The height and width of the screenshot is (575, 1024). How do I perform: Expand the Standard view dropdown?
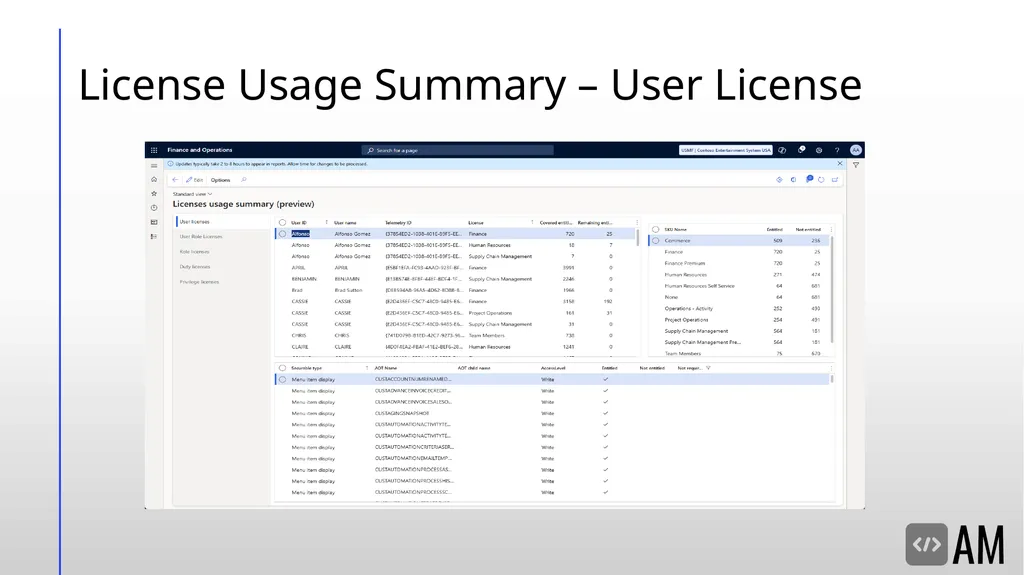(x=192, y=194)
